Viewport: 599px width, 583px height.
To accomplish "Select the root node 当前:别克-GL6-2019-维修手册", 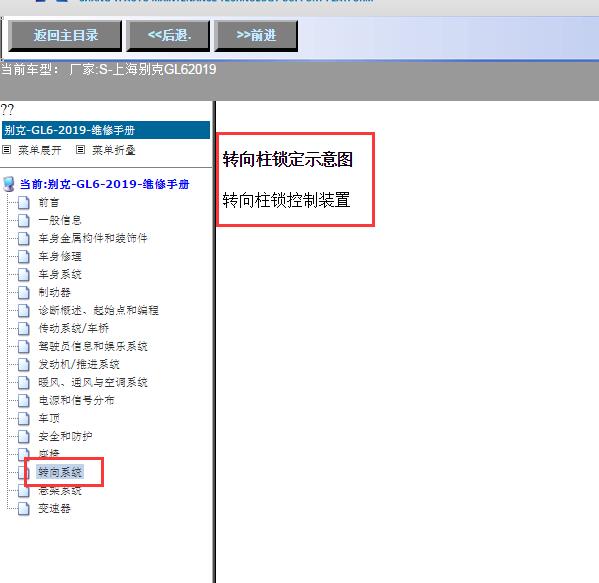I will [x=104, y=184].
